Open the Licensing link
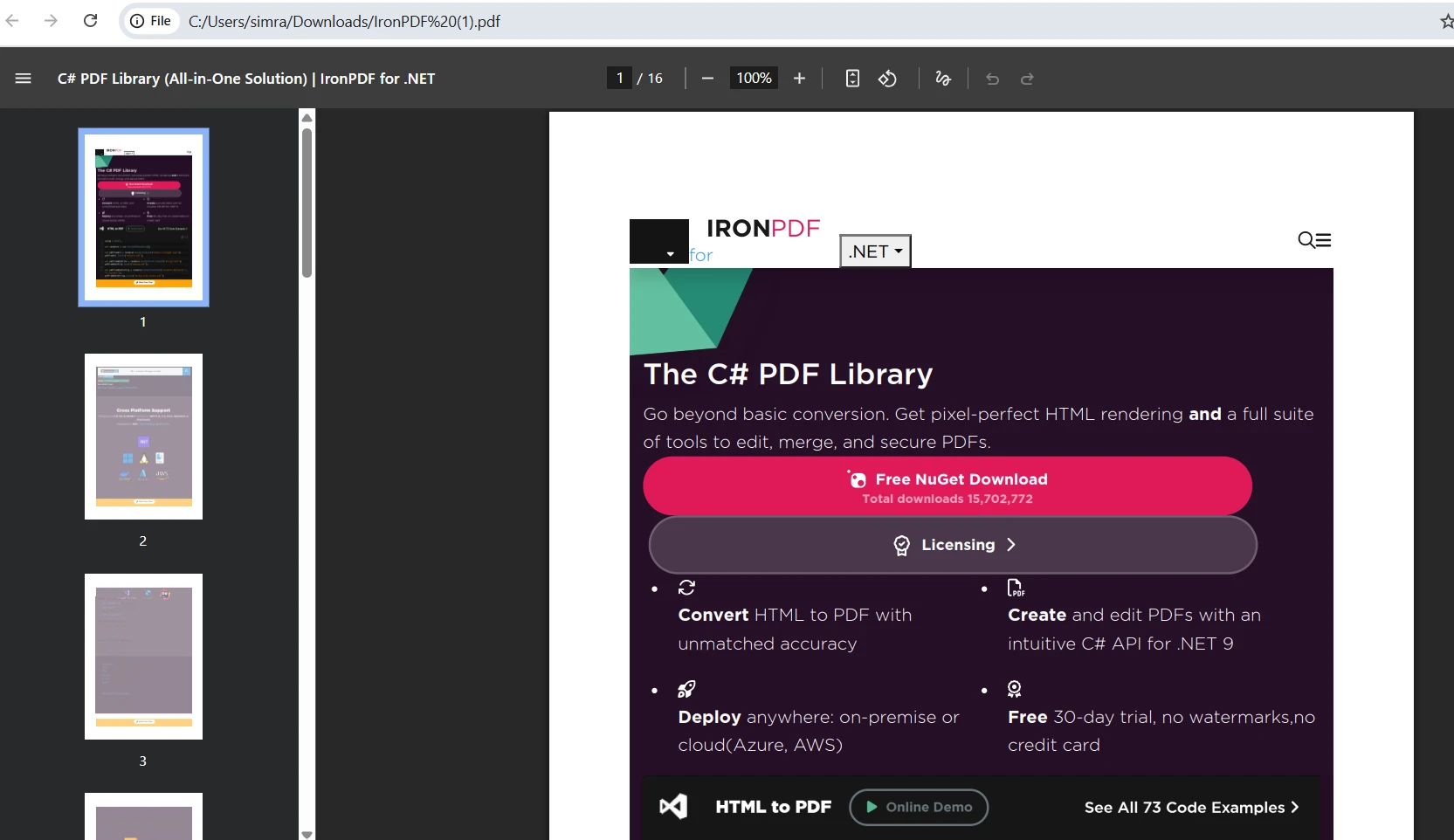The image size is (1454, 840). [952, 545]
